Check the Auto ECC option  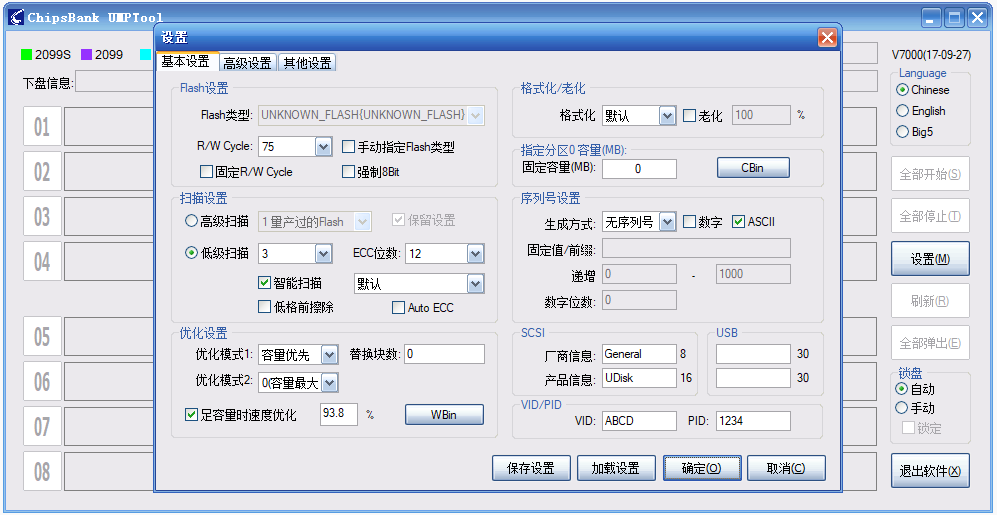tap(398, 308)
